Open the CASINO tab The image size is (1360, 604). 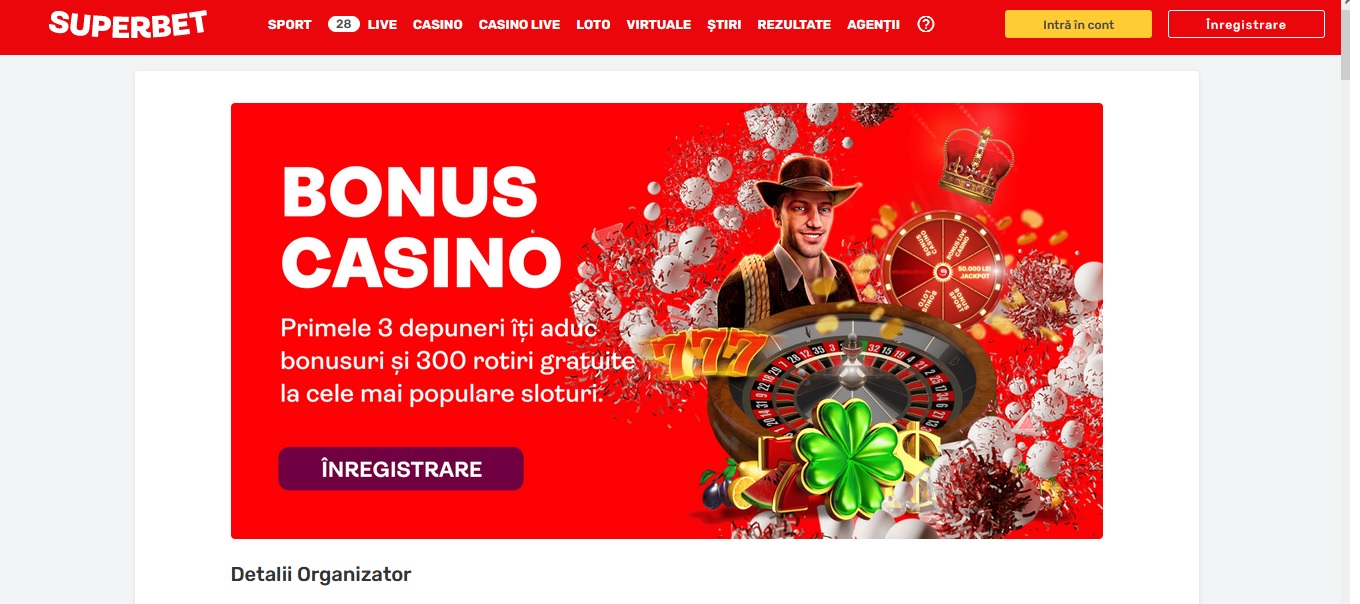coord(438,24)
